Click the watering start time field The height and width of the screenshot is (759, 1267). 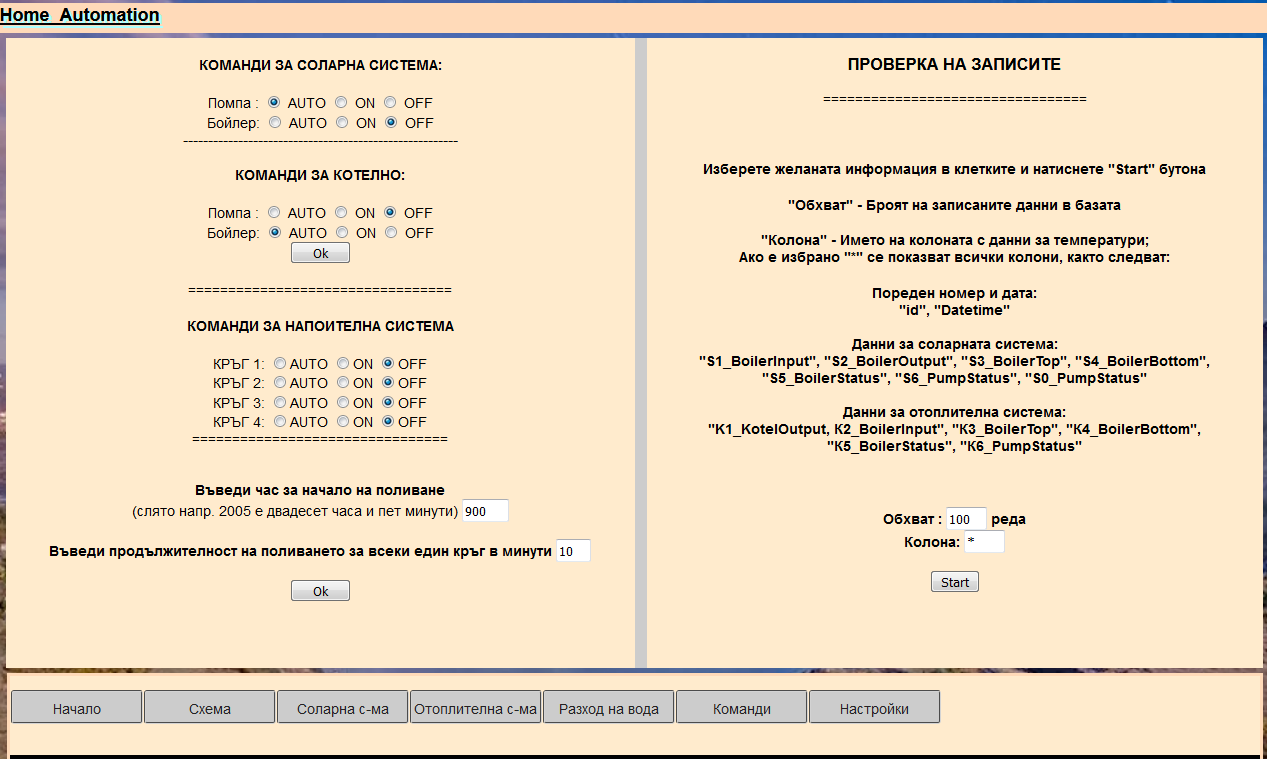(485, 511)
